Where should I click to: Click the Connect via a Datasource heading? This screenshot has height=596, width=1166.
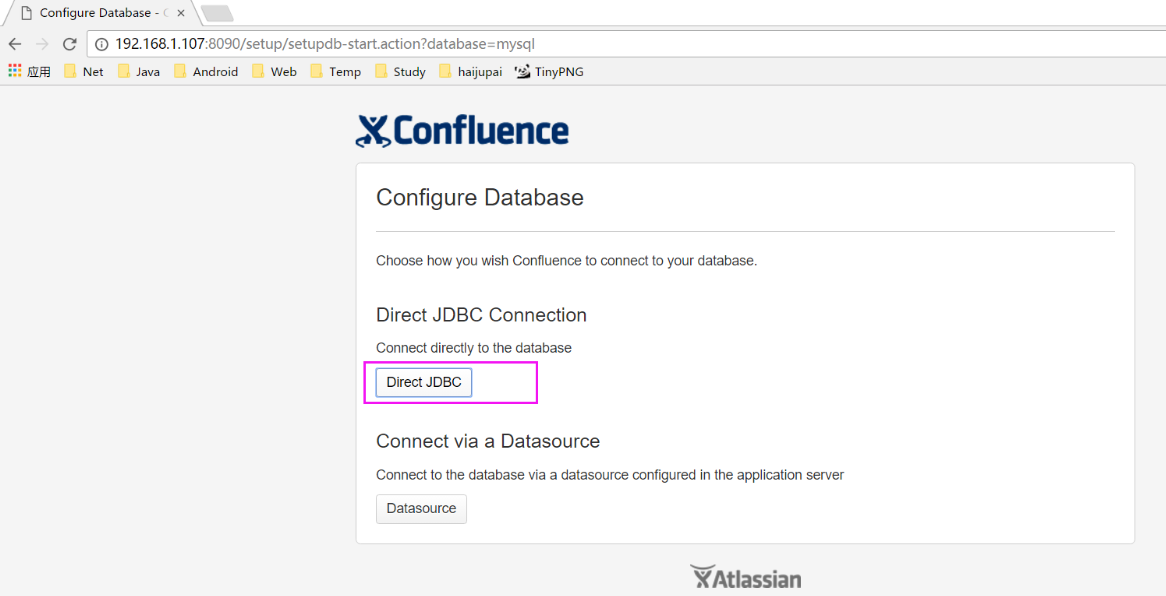point(488,441)
